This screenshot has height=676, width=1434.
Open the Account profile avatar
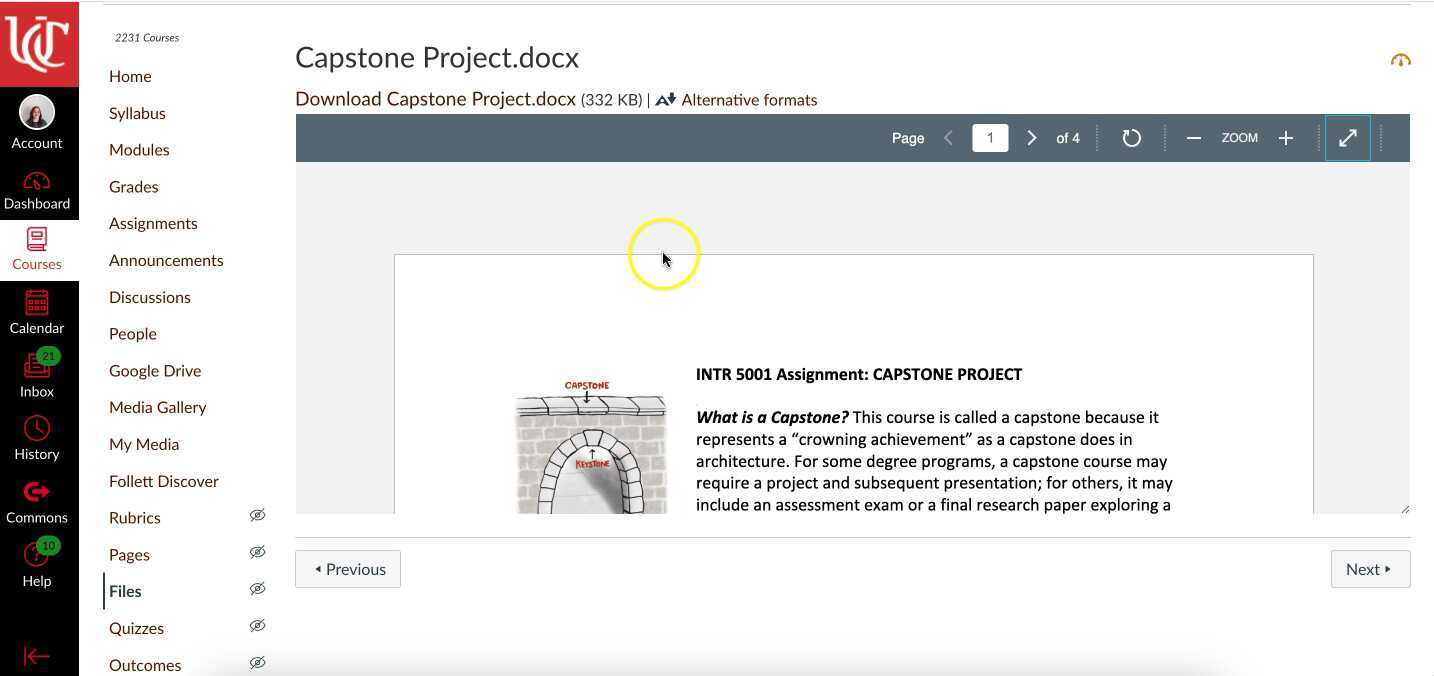[x=37, y=113]
